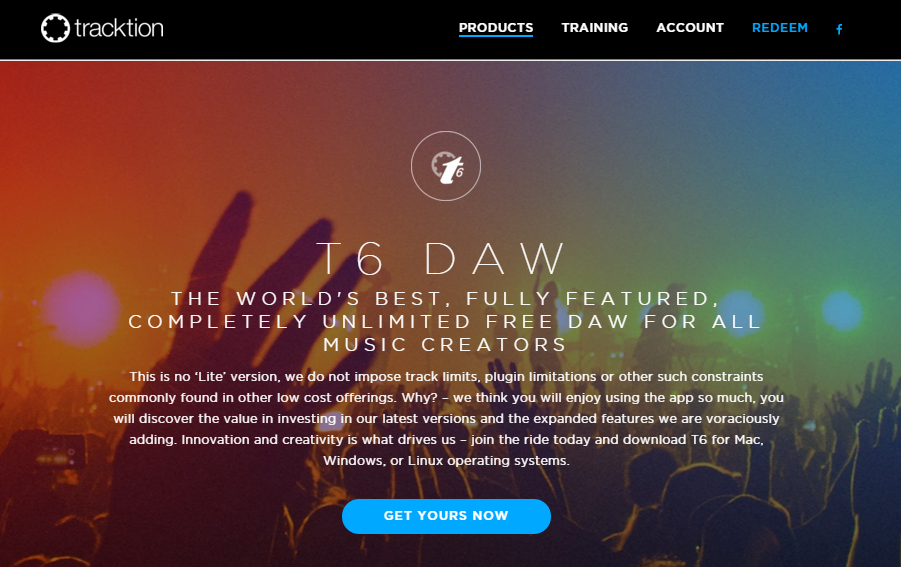Viewport: 901px width, 567px height.
Task: Click the sentence starting 'This is no Lite version'
Action: (446, 377)
